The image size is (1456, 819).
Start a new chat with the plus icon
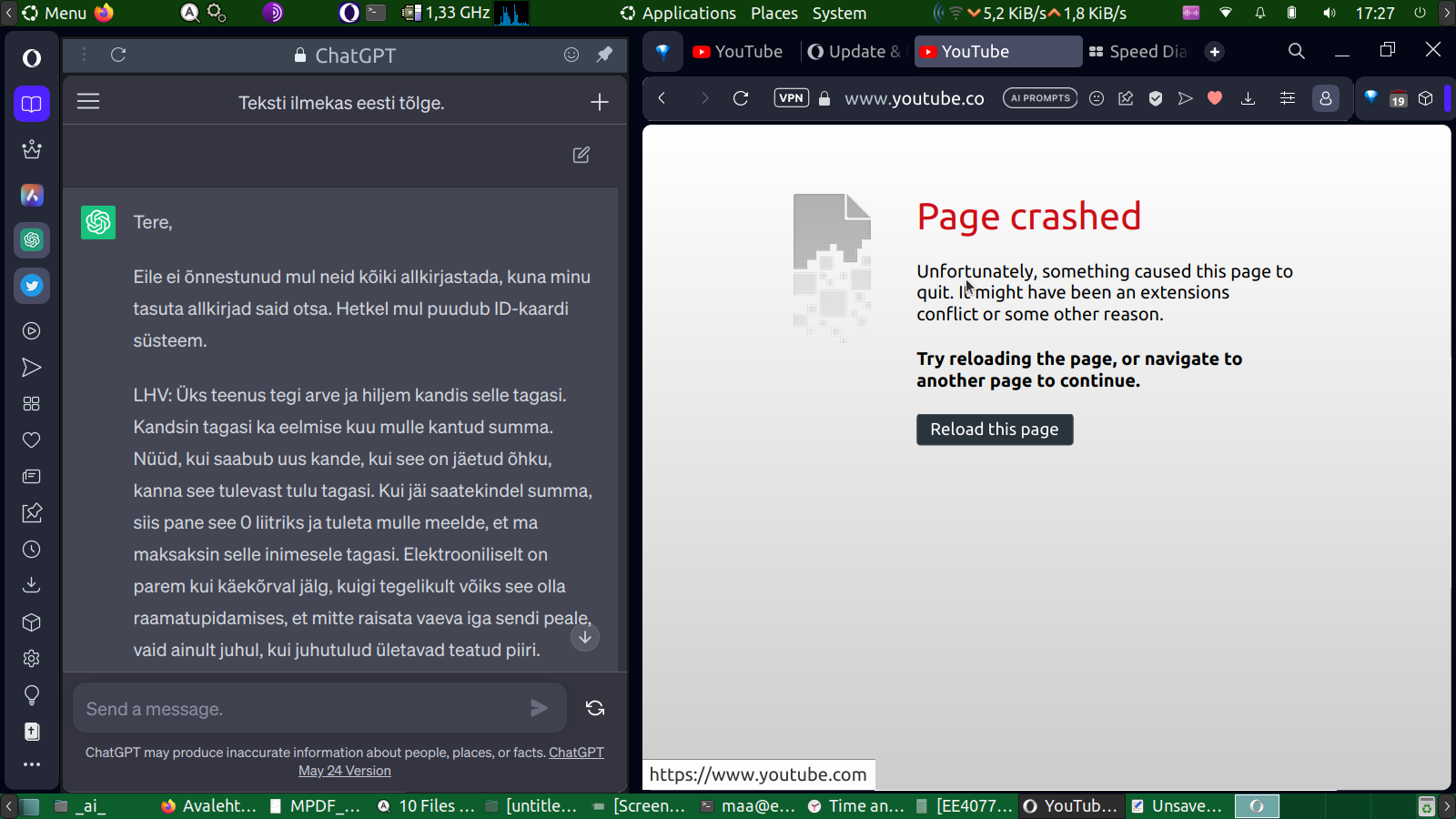pos(600,102)
